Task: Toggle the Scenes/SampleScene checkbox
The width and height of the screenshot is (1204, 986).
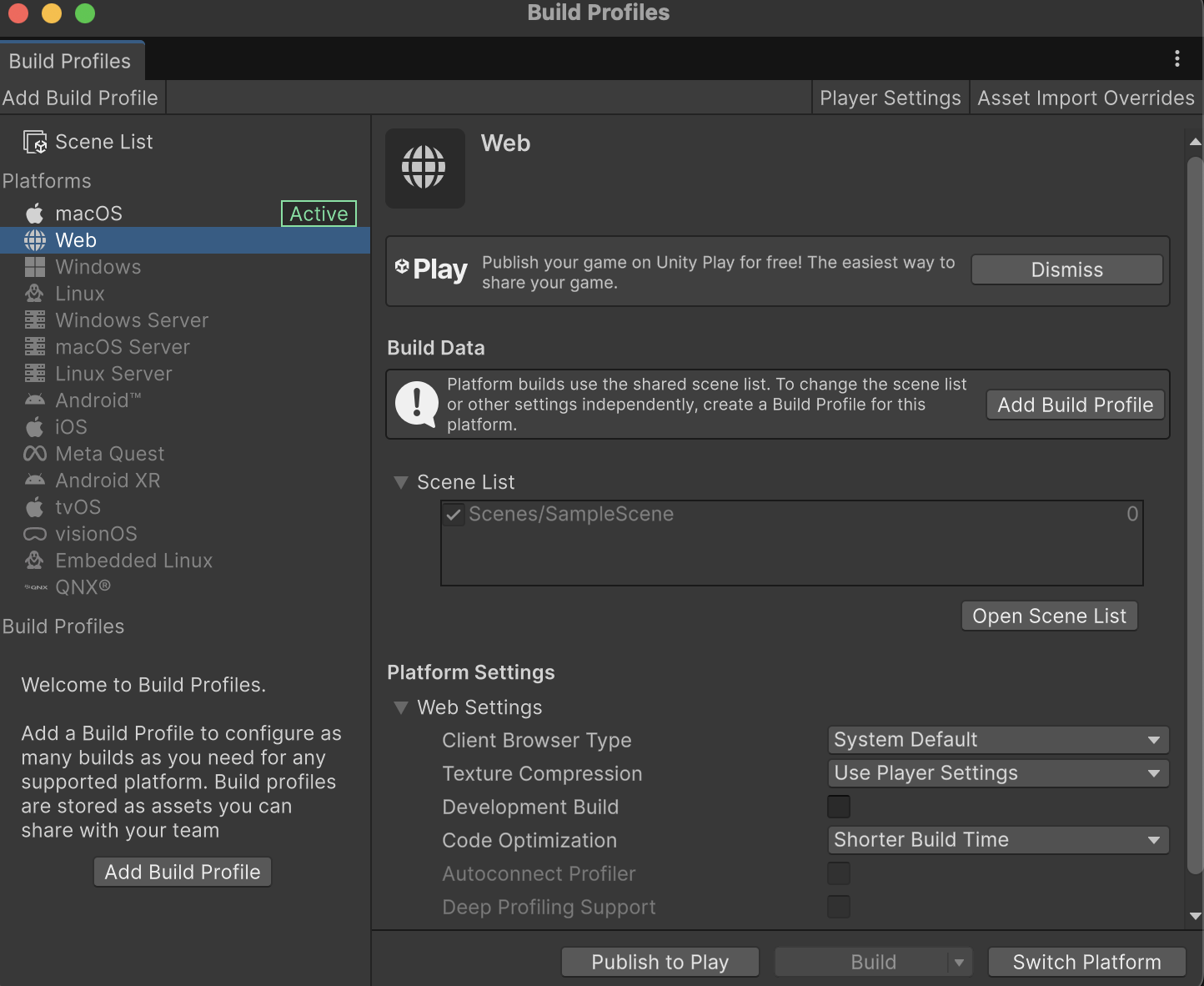Action: point(454,514)
